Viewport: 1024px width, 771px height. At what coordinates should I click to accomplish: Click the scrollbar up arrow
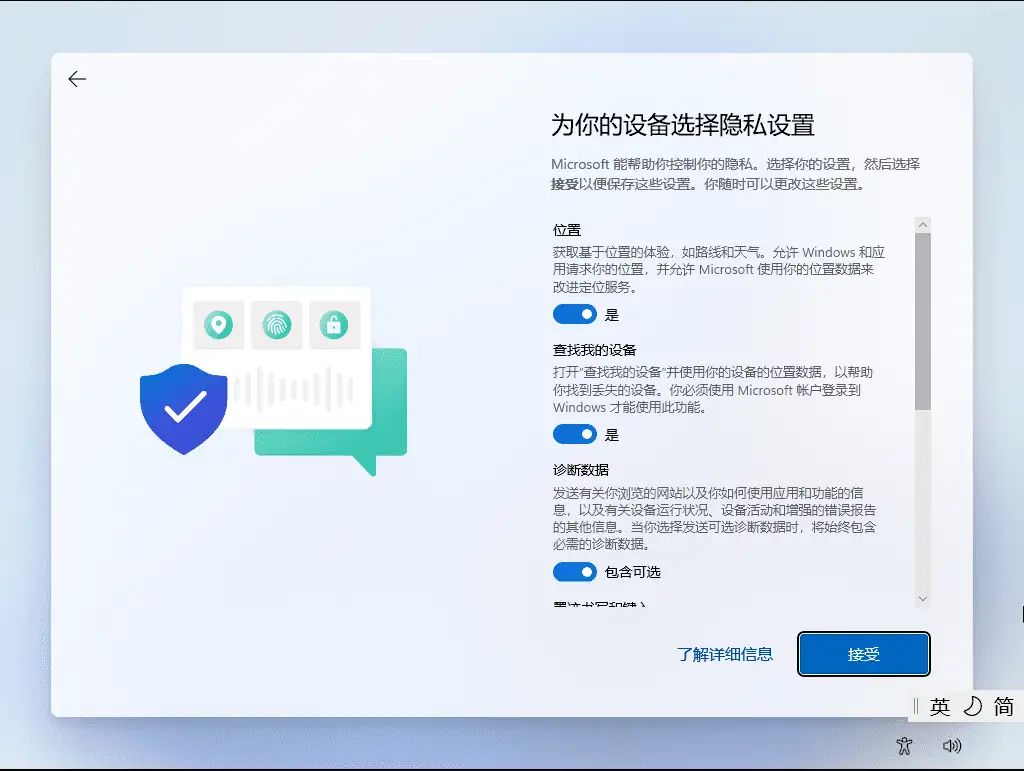point(923,222)
